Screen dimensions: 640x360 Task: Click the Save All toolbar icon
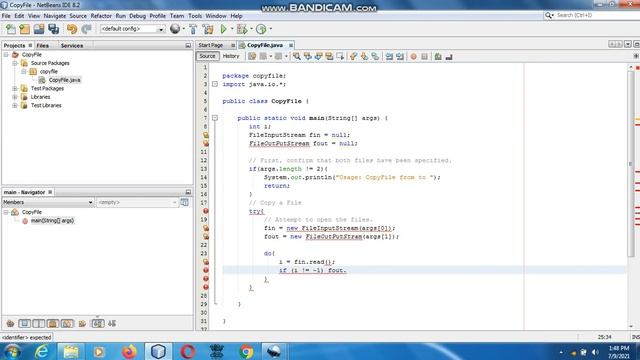[53, 29]
